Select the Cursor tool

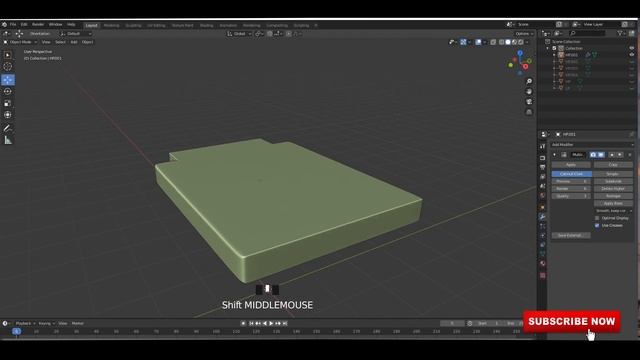pyautogui.click(x=8, y=67)
